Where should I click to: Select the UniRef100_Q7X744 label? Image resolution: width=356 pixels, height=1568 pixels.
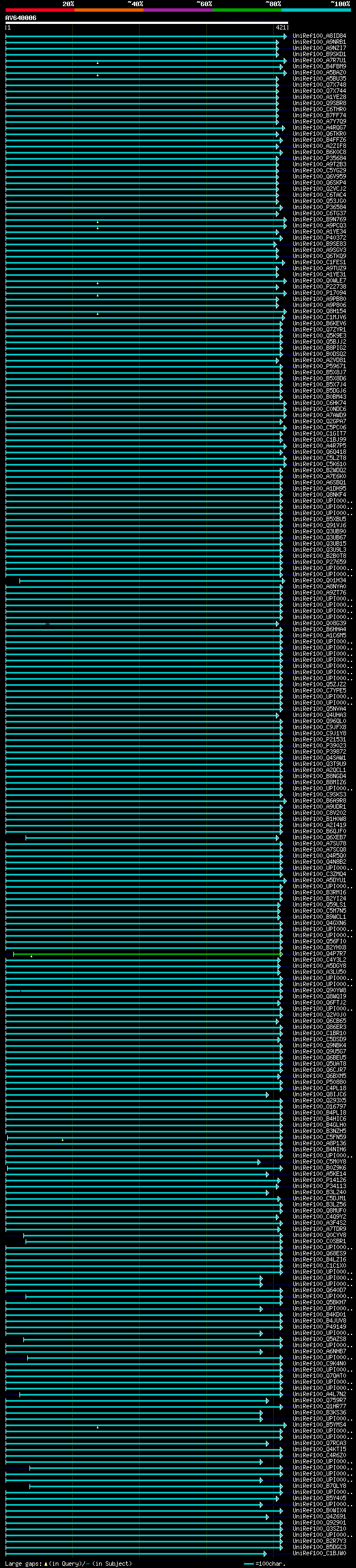[x=319, y=91]
